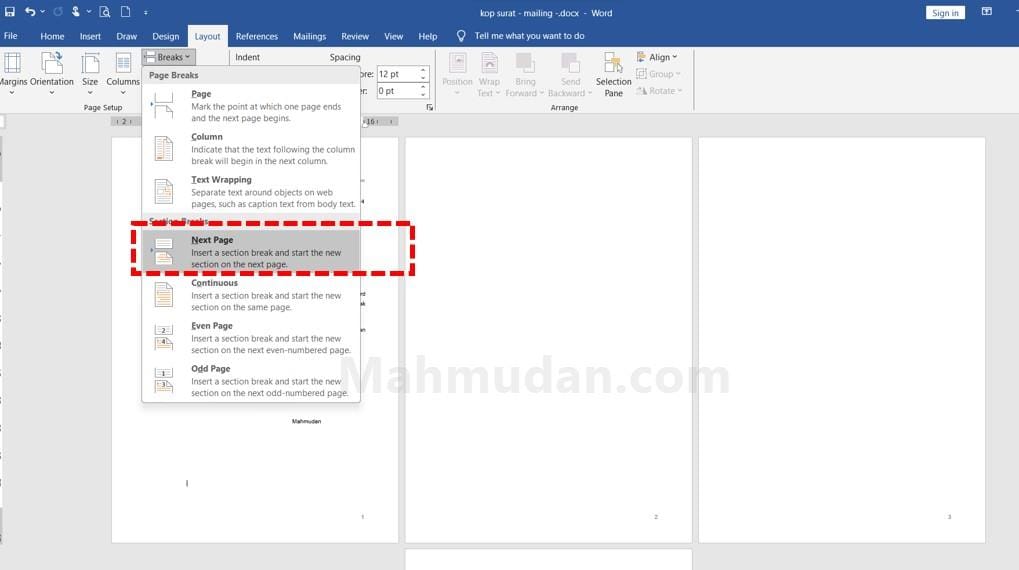Collapse the Breaks dropdown button
The image size is (1019, 570).
168,57
